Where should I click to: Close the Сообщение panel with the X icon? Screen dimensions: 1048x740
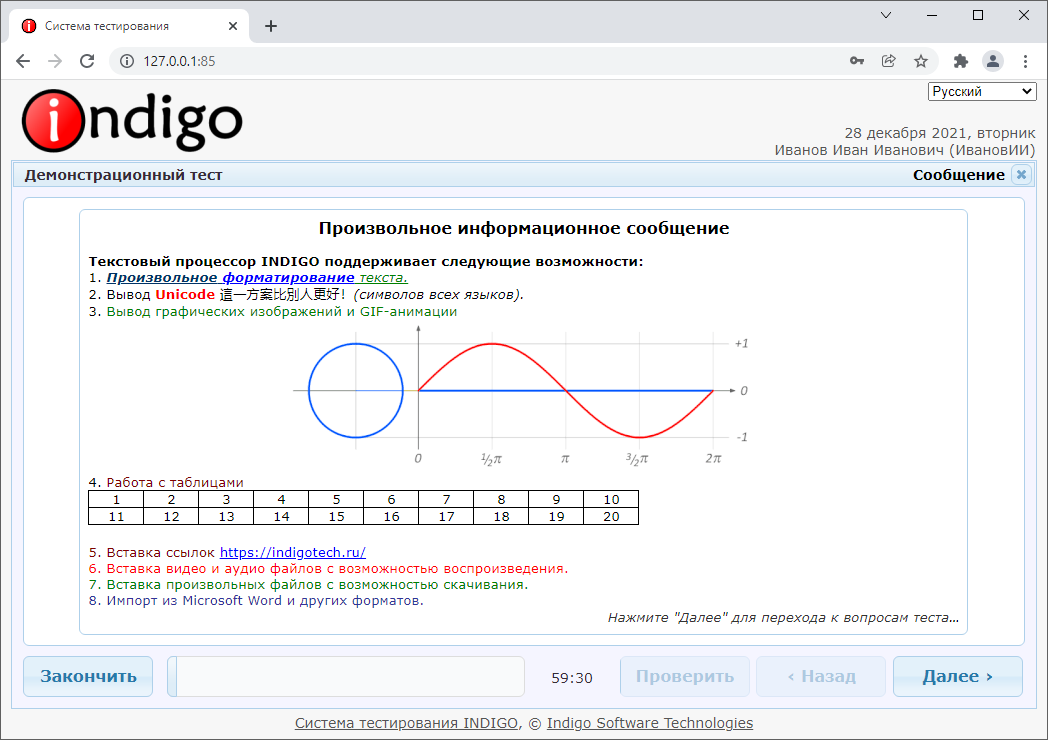[x=1021, y=174]
